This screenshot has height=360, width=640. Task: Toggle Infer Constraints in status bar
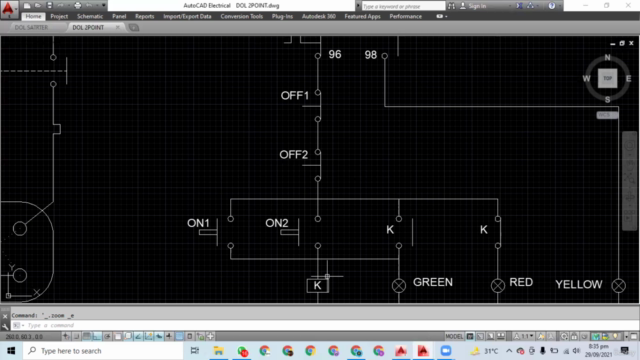tap(66, 336)
